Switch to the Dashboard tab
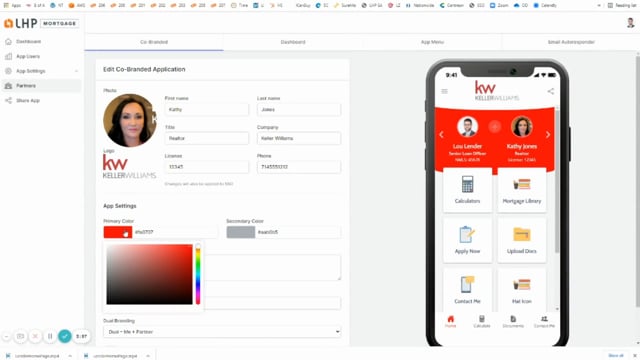The width and height of the screenshot is (640, 360). pyautogui.click(x=293, y=42)
